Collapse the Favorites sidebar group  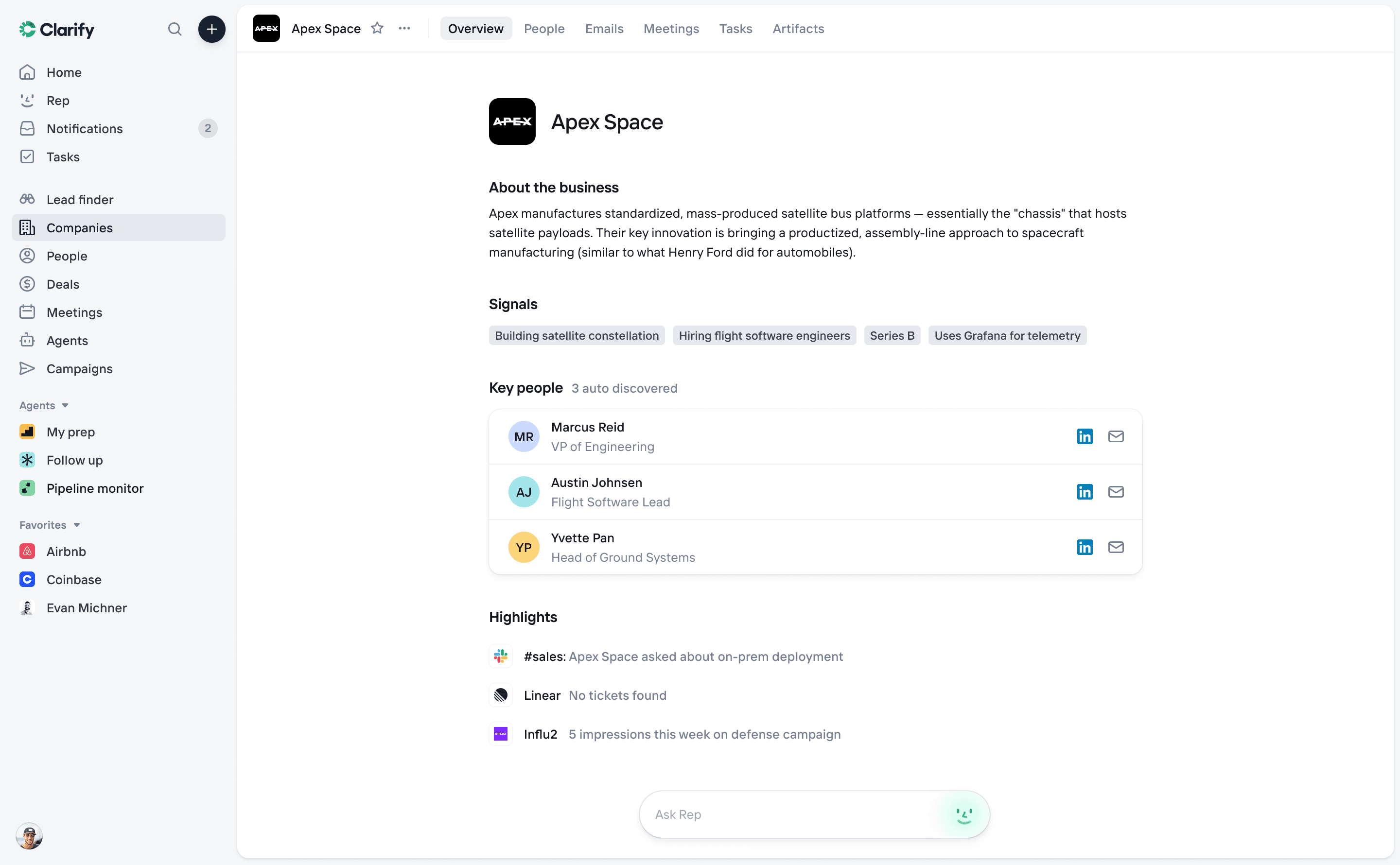tap(50, 525)
